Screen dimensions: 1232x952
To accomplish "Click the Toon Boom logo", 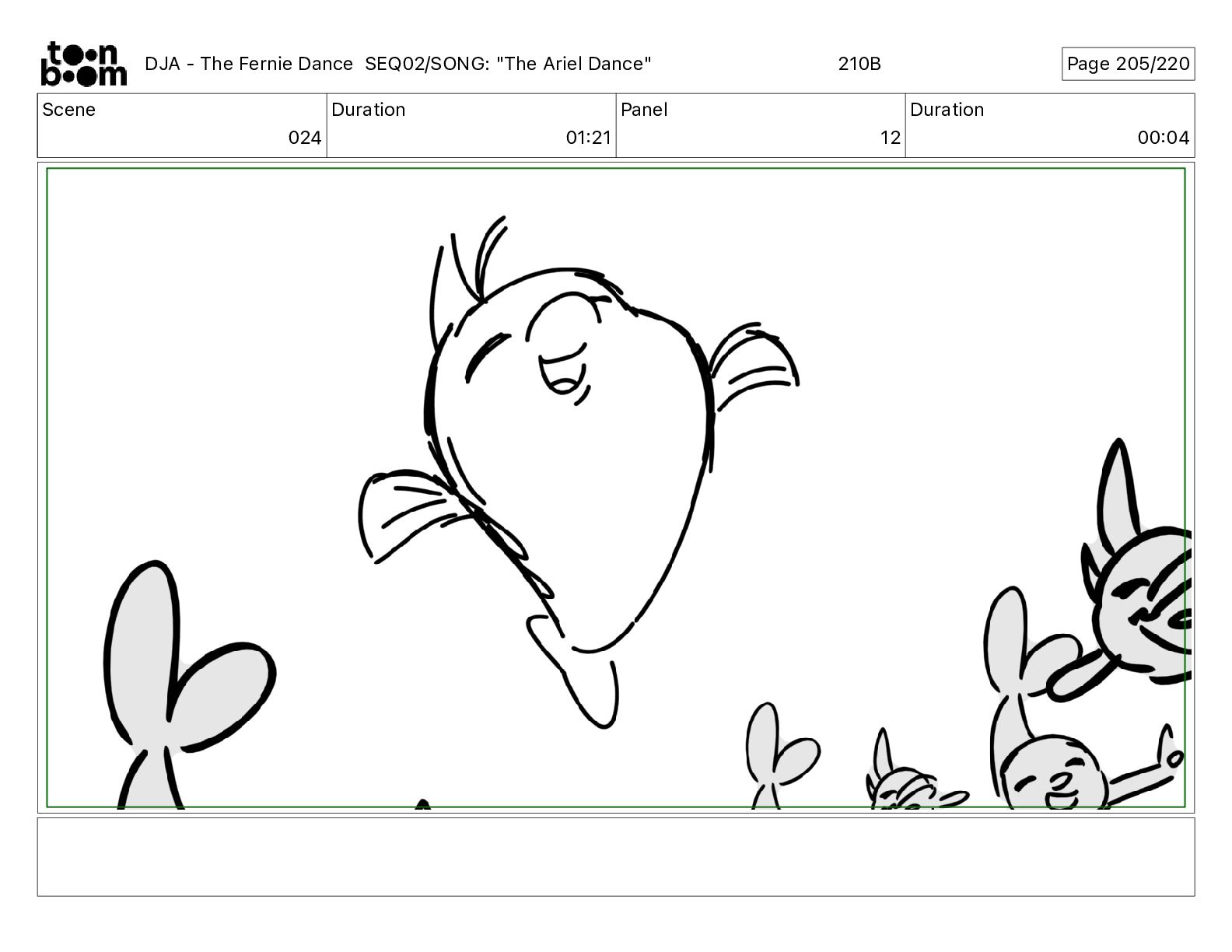I will tap(83, 64).
